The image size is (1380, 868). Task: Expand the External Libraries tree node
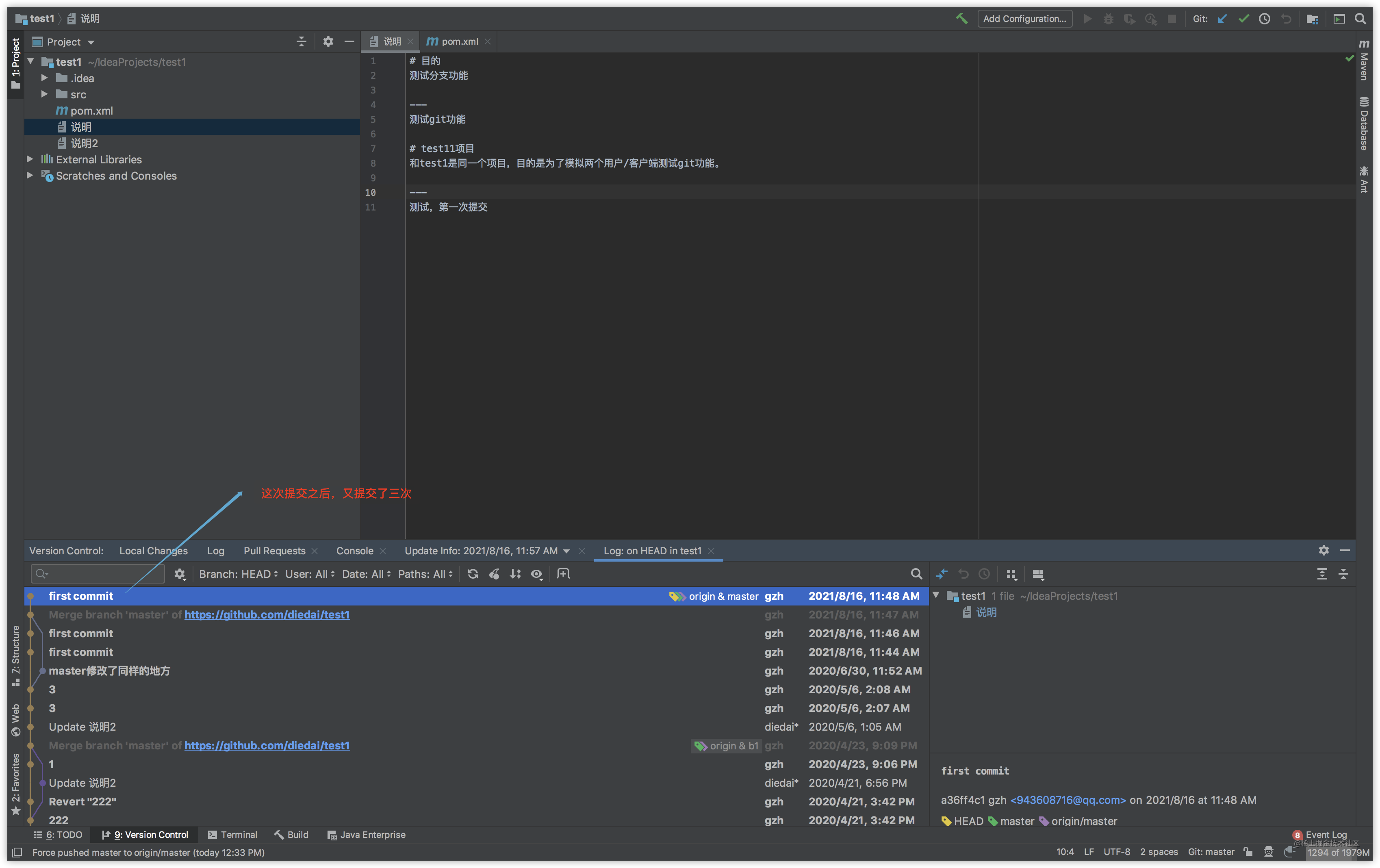tap(30, 159)
